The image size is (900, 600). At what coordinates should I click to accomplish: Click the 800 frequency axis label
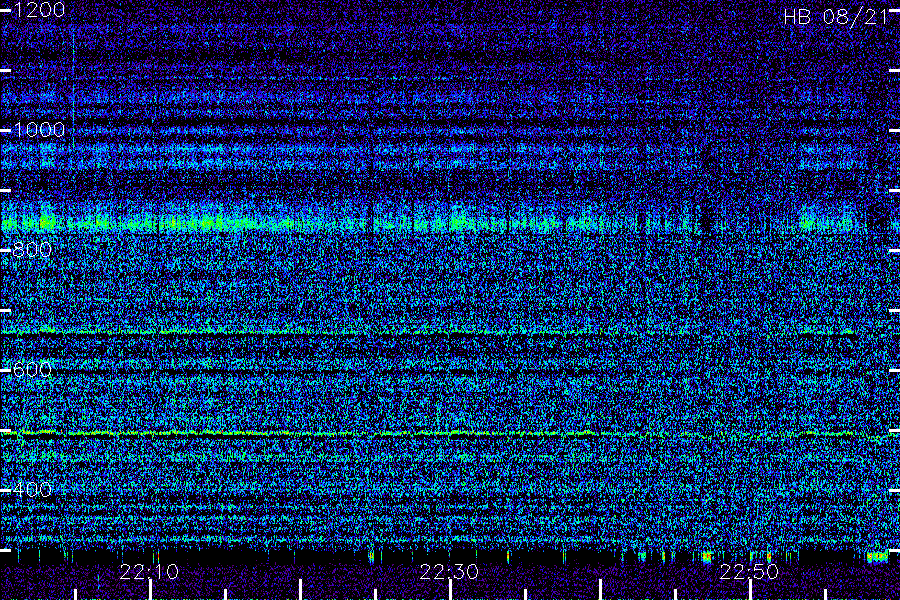tap(32, 250)
